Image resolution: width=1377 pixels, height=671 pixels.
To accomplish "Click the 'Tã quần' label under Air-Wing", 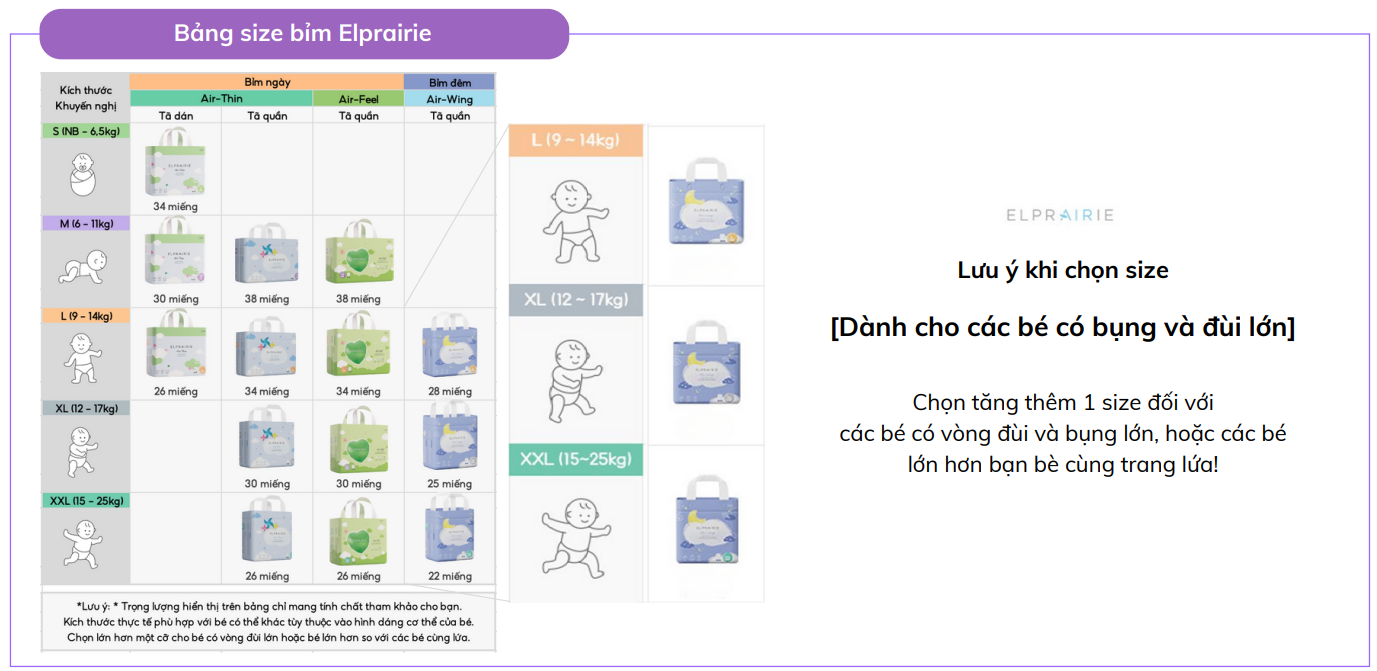I will (450, 116).
